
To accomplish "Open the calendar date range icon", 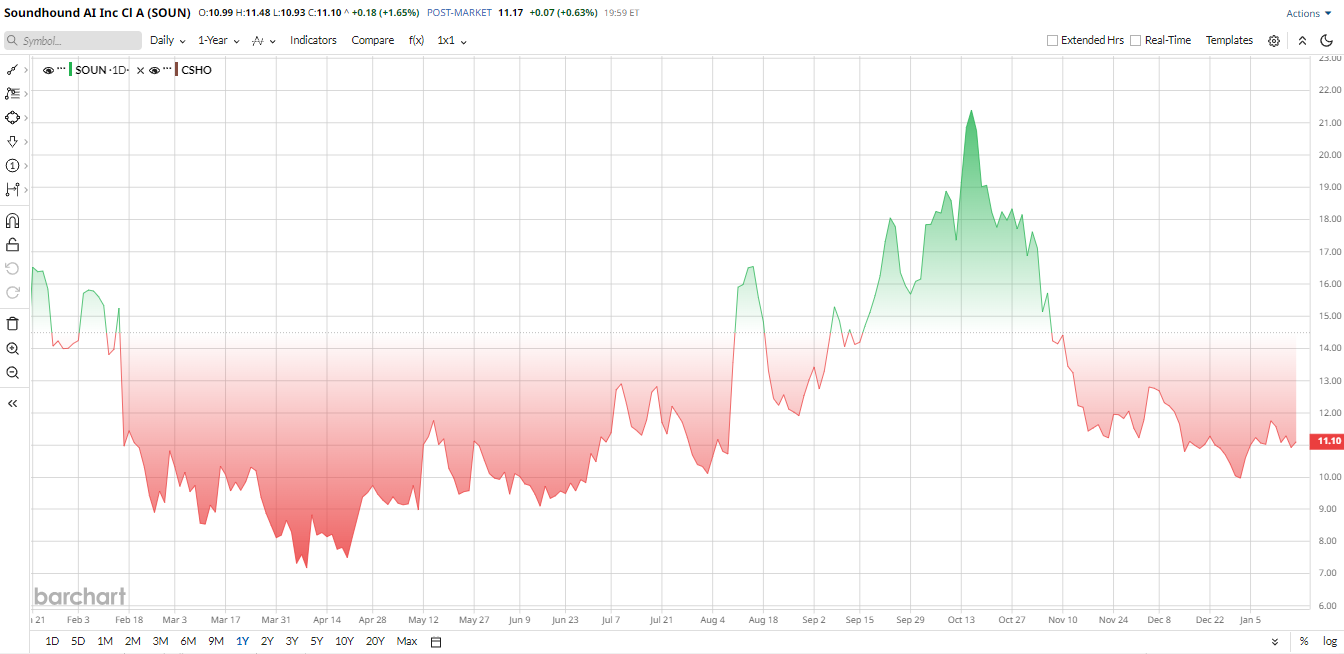I will [436, 641].
